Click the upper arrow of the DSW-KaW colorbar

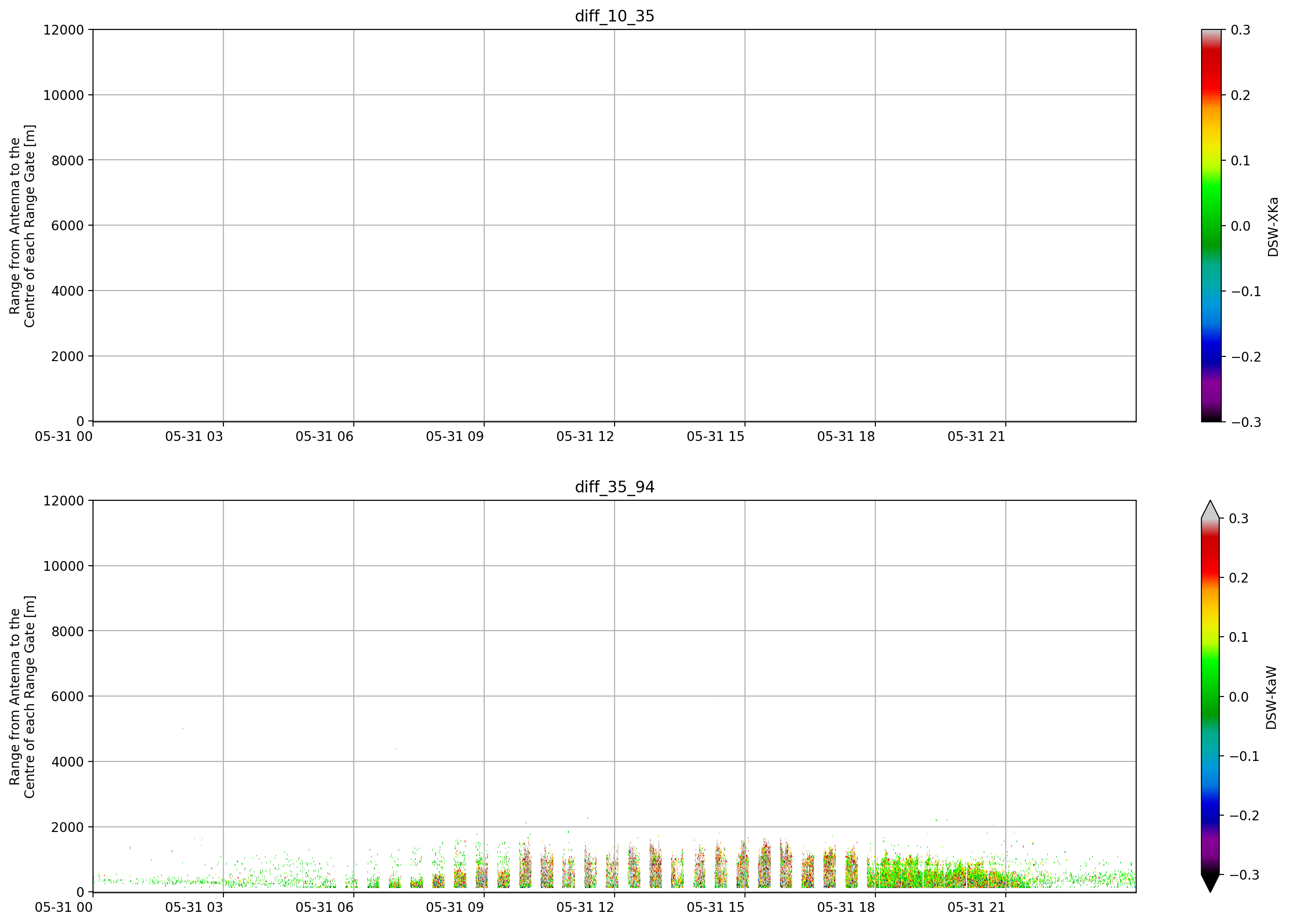click(x=1210, y=510)
